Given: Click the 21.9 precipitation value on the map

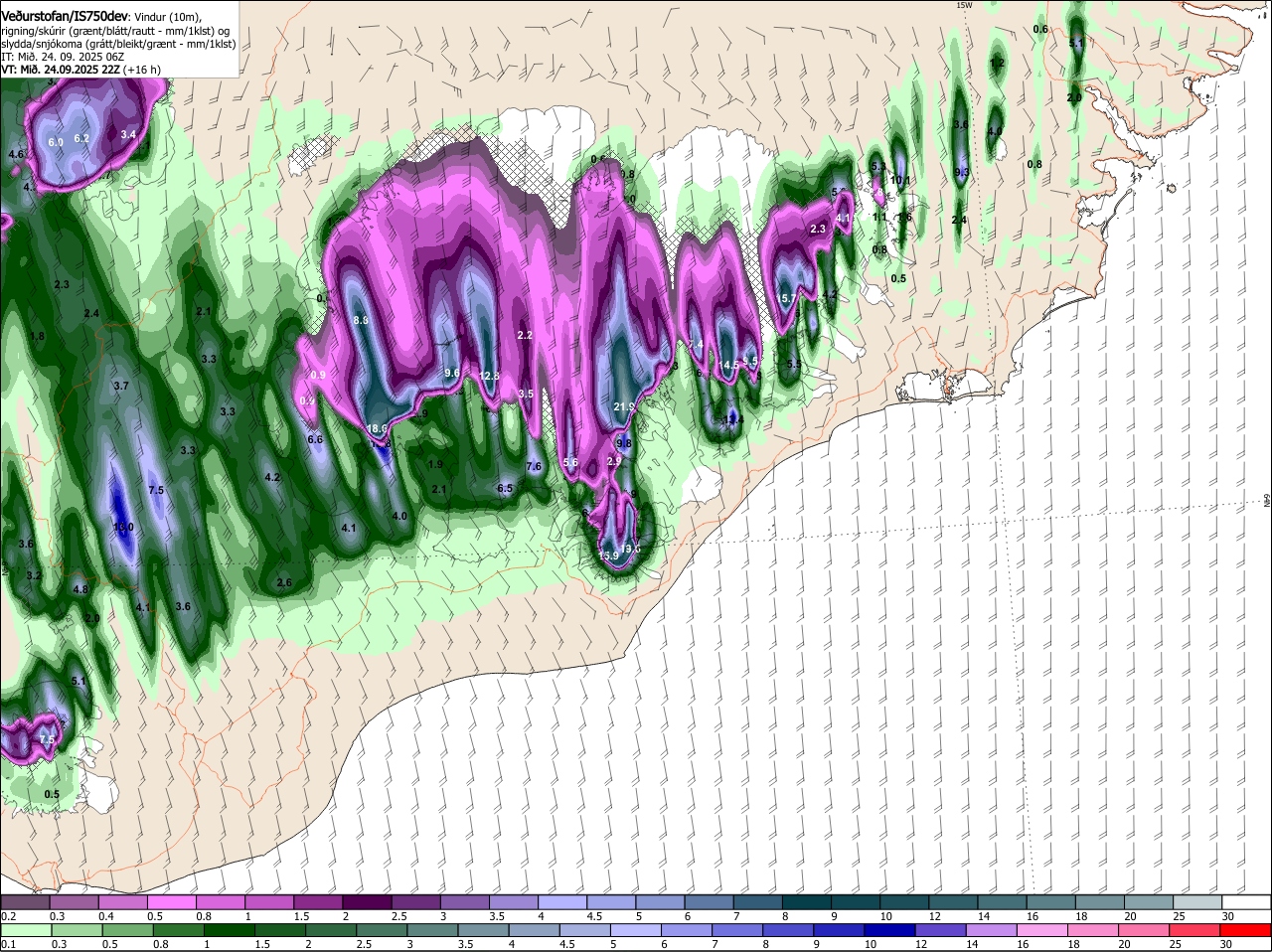Looking at the screenshot, I should [624, 407].
